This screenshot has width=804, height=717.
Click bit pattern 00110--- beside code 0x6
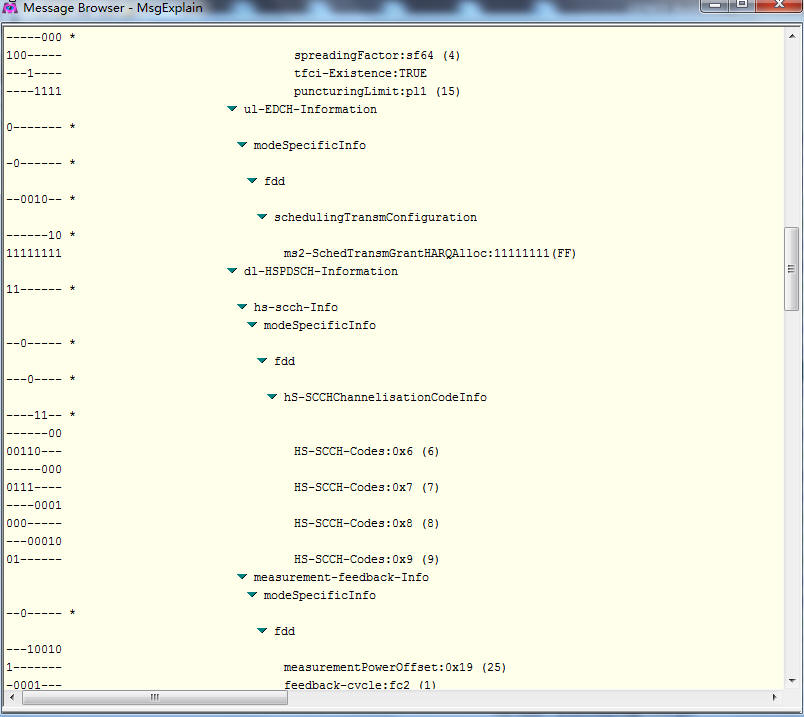point(34,451)
